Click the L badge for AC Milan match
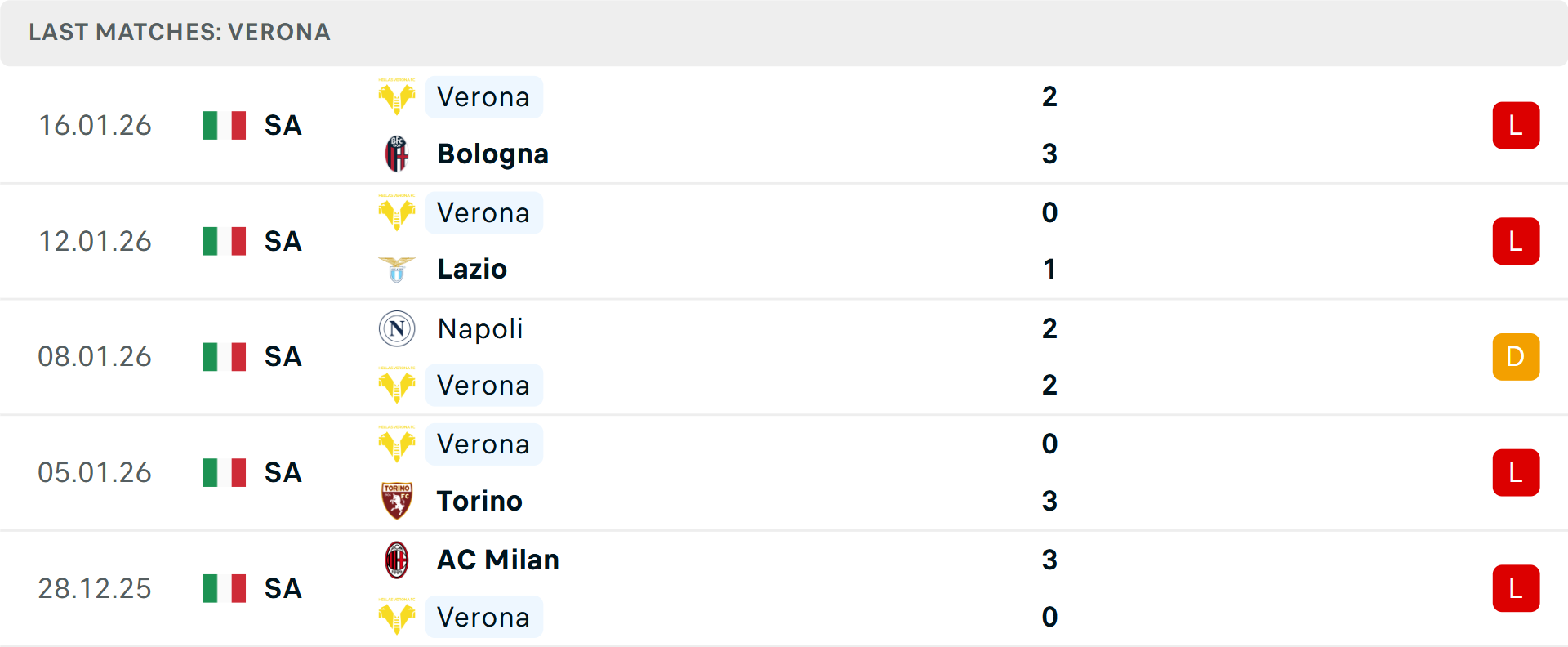This screenshot has height=647, width=1568. tap(1516, 588)
